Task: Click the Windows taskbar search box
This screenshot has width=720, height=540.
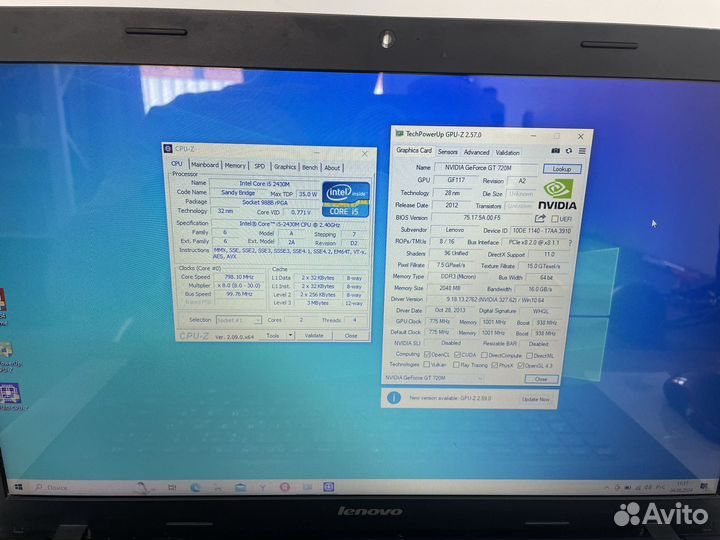Action: click(x=78, y=487)
